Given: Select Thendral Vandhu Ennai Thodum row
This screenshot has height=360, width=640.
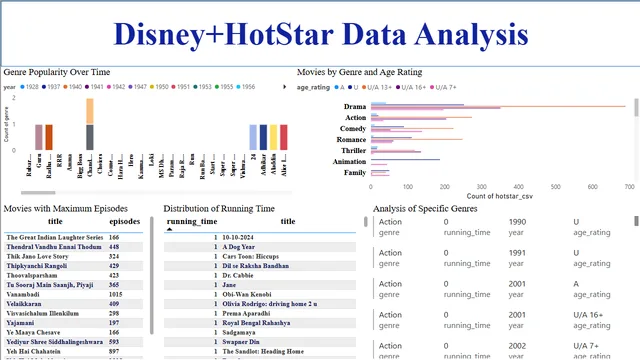Looking at the screenshot, I should 73,247.
